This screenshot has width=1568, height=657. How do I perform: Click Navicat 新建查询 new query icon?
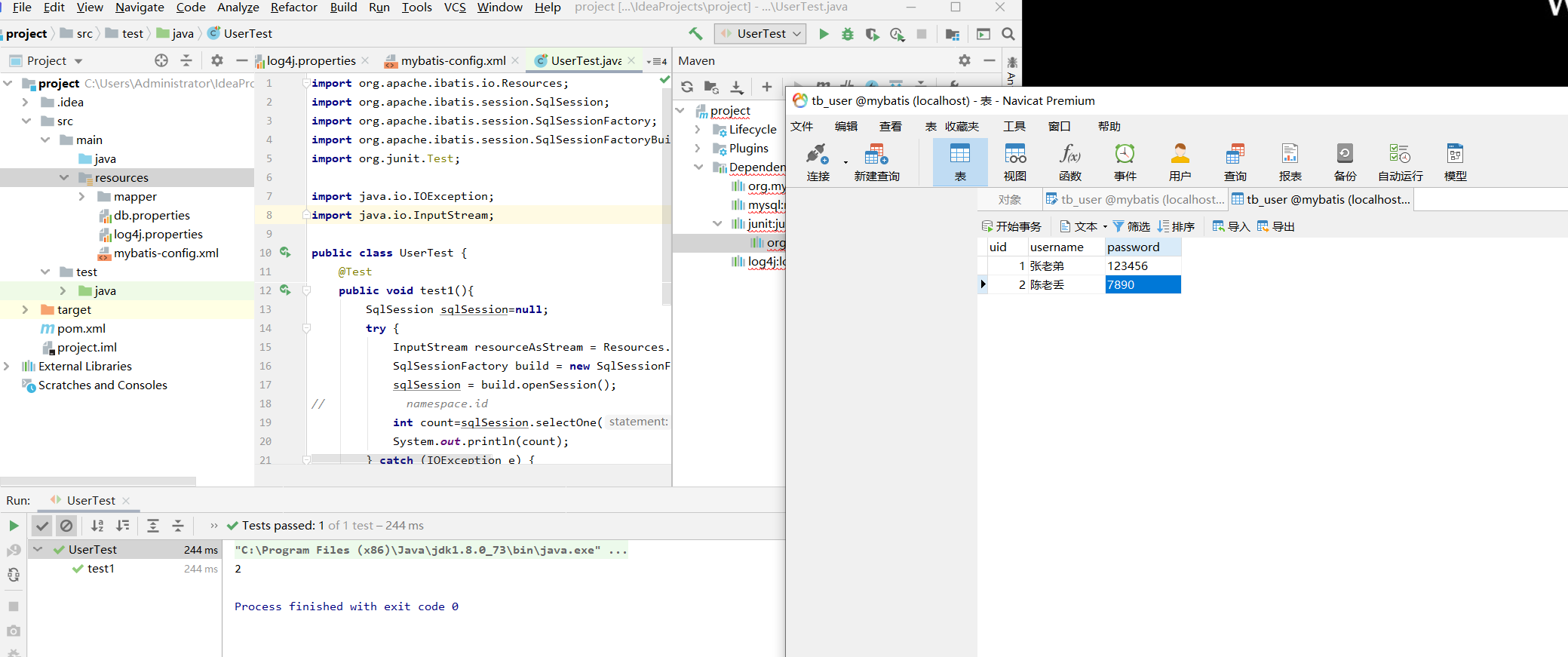point(876,162)
